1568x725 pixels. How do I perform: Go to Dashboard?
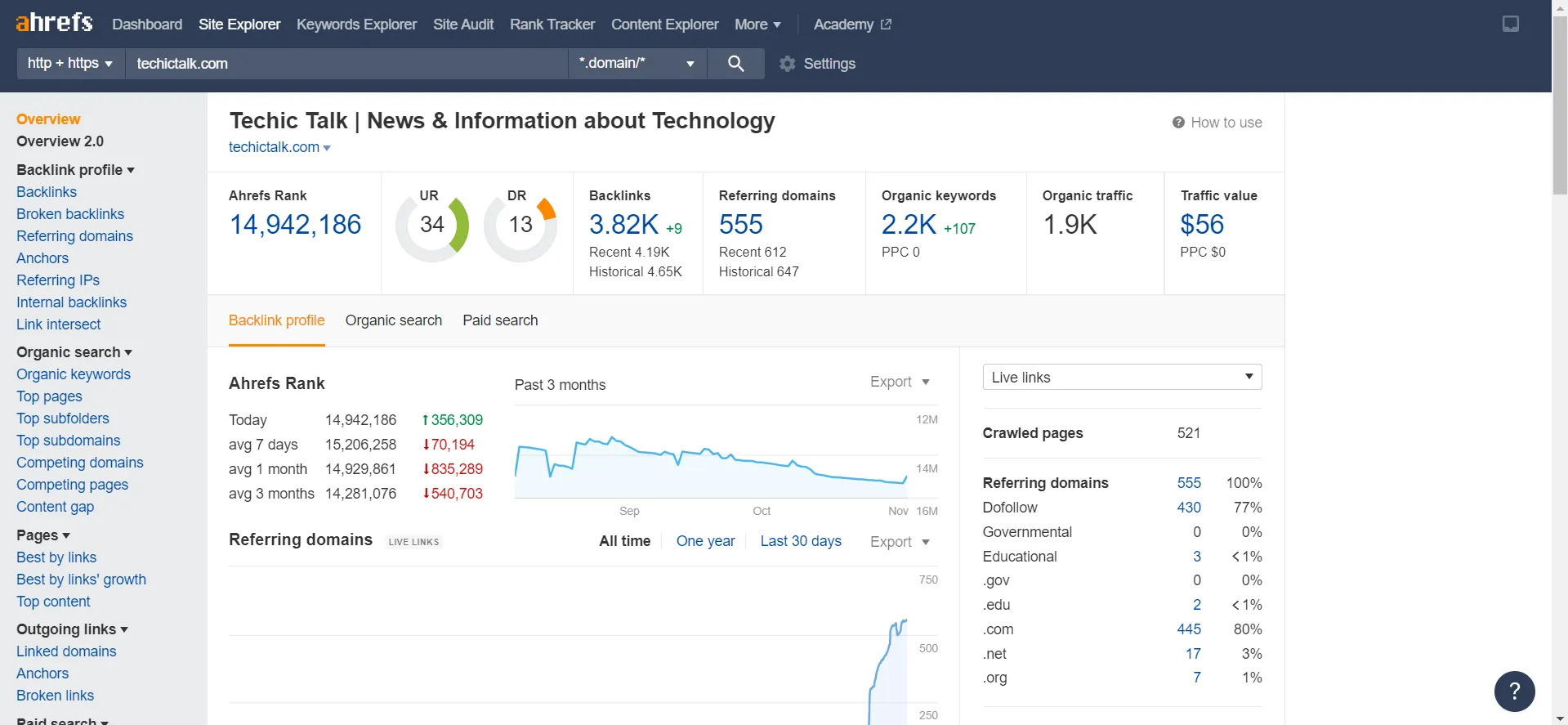(147, 25)
